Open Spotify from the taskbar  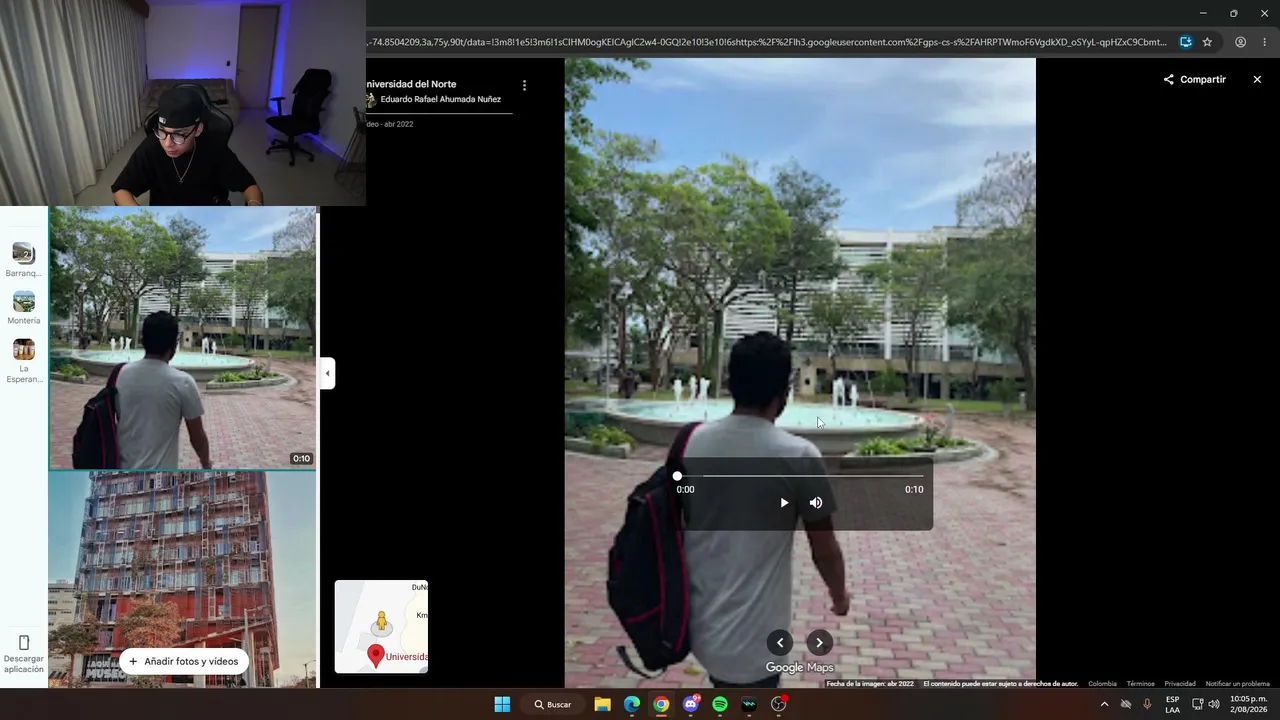[720, 704]
